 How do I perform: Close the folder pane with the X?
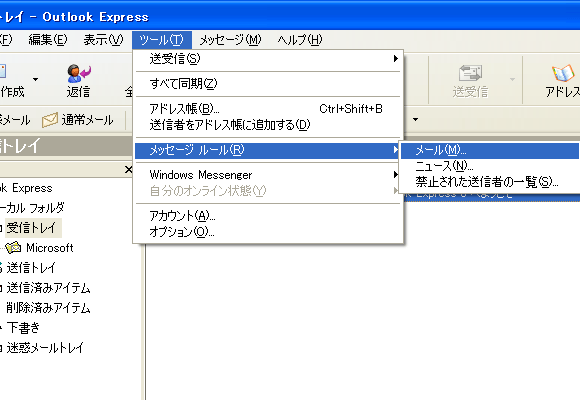128,169
